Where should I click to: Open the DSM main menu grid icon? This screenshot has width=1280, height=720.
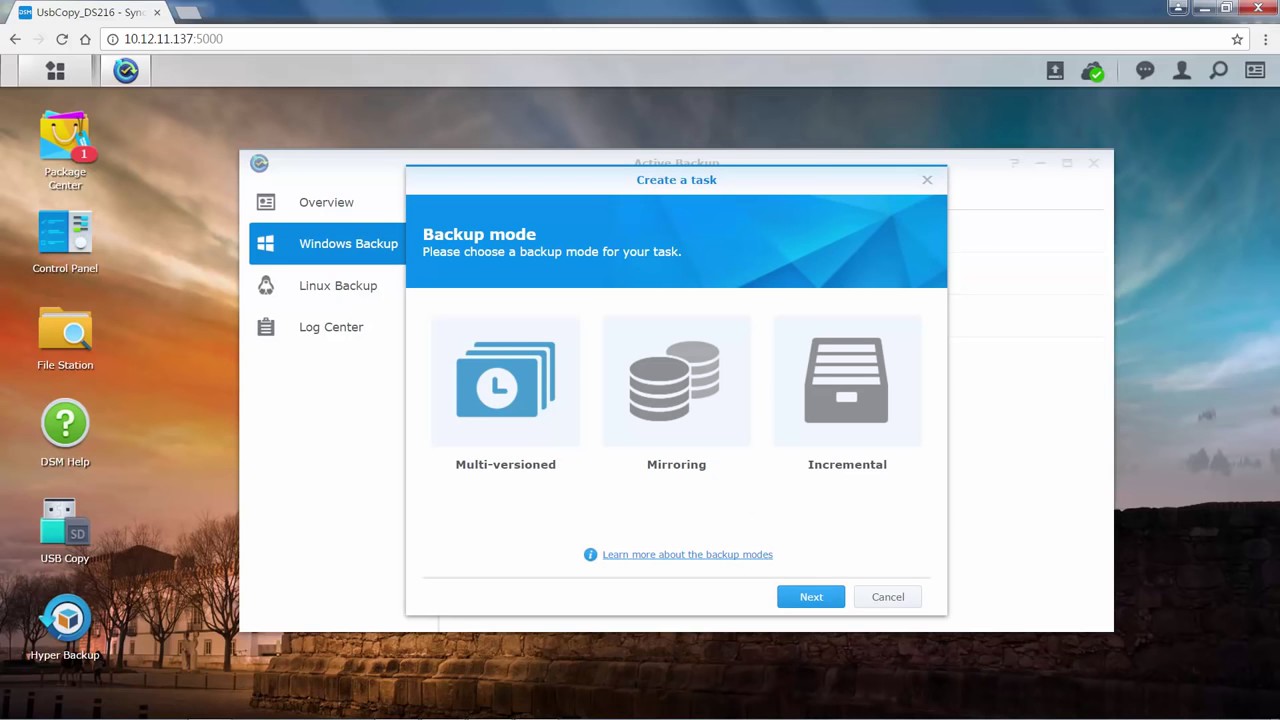55,71
